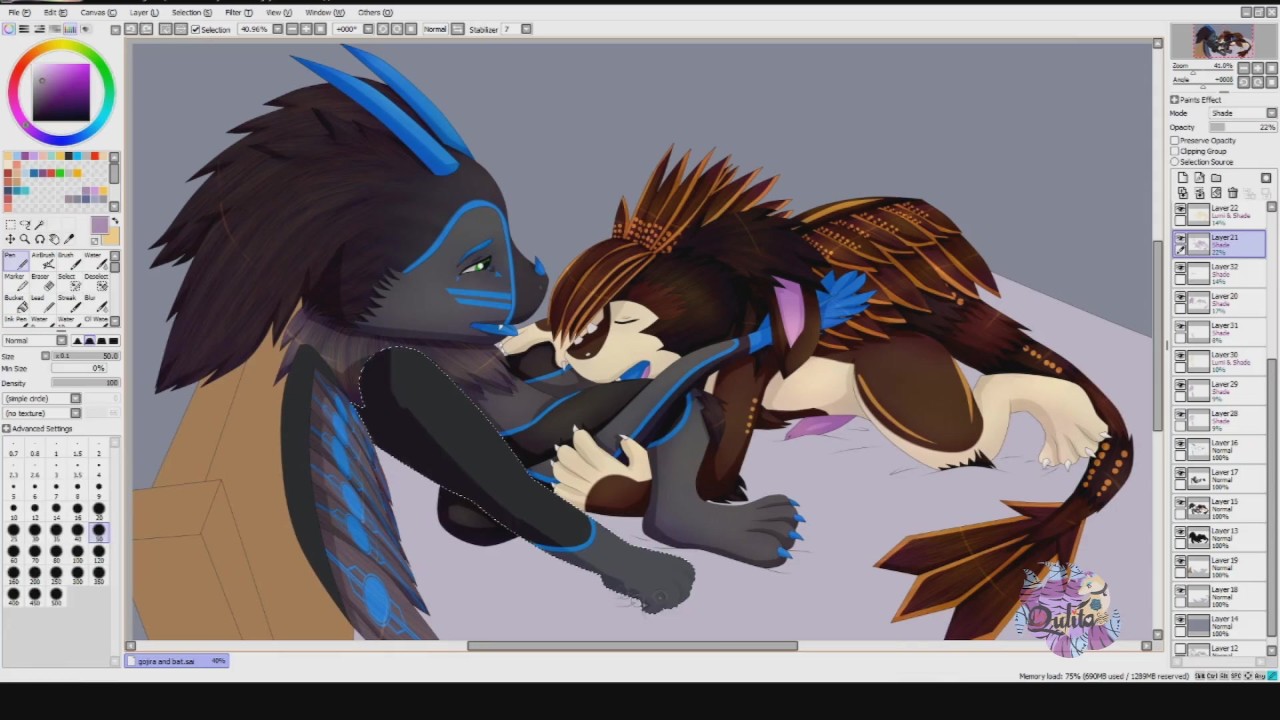Delete the current layer with trash icon
The height and width of the screenshot is (720, 1280).
point(1232,192)
